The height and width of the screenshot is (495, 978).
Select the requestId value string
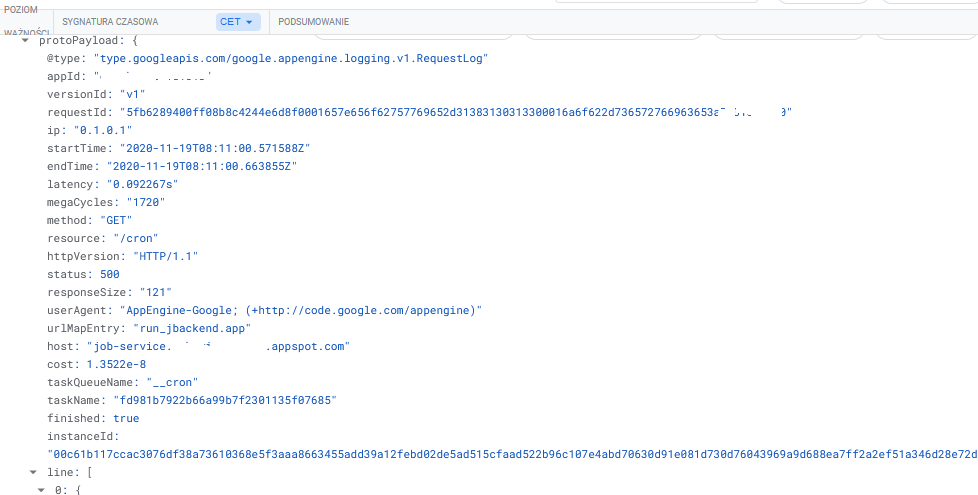(x=456, y=113)
